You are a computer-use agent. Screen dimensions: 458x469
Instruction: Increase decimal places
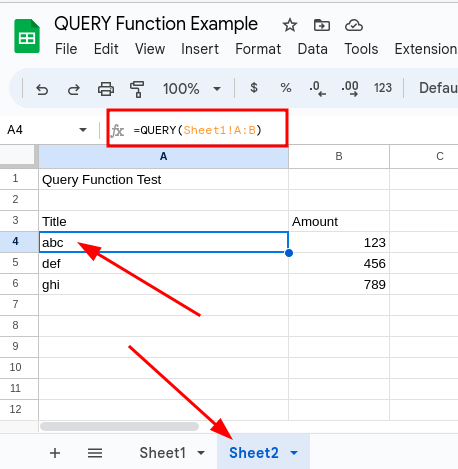coord(350,89)
